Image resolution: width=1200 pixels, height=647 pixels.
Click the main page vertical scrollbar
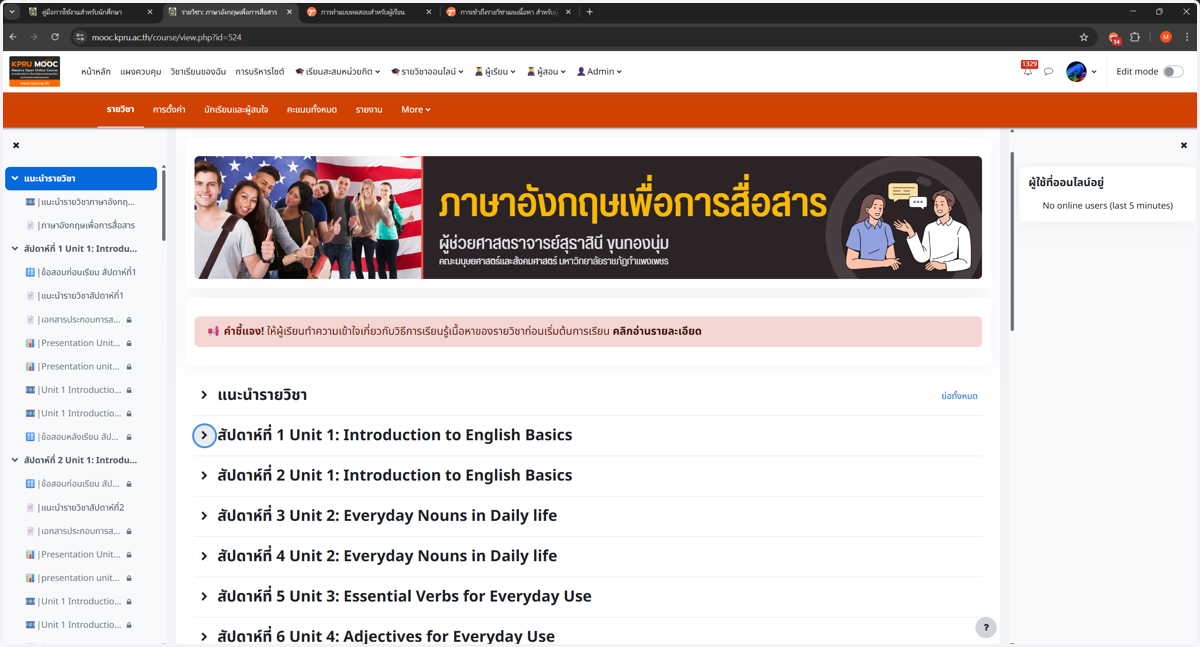click(x=1011, y=240)
